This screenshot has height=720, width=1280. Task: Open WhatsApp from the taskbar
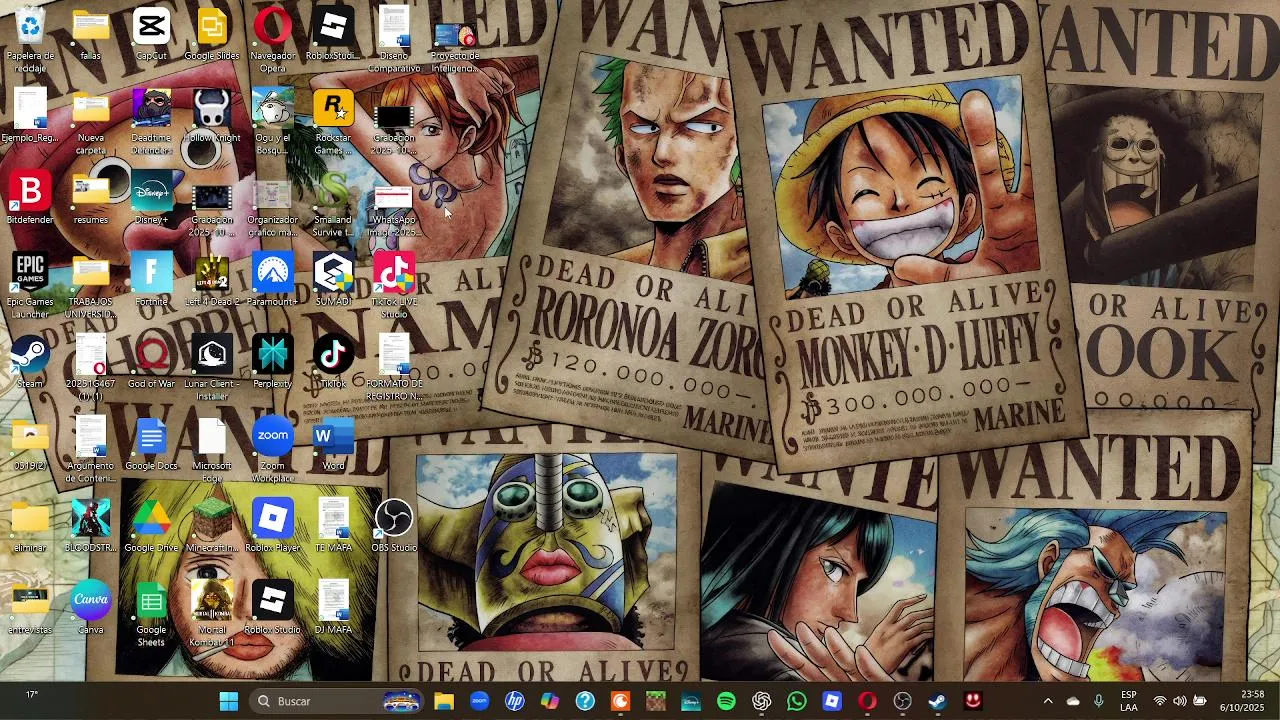(797, 701)
